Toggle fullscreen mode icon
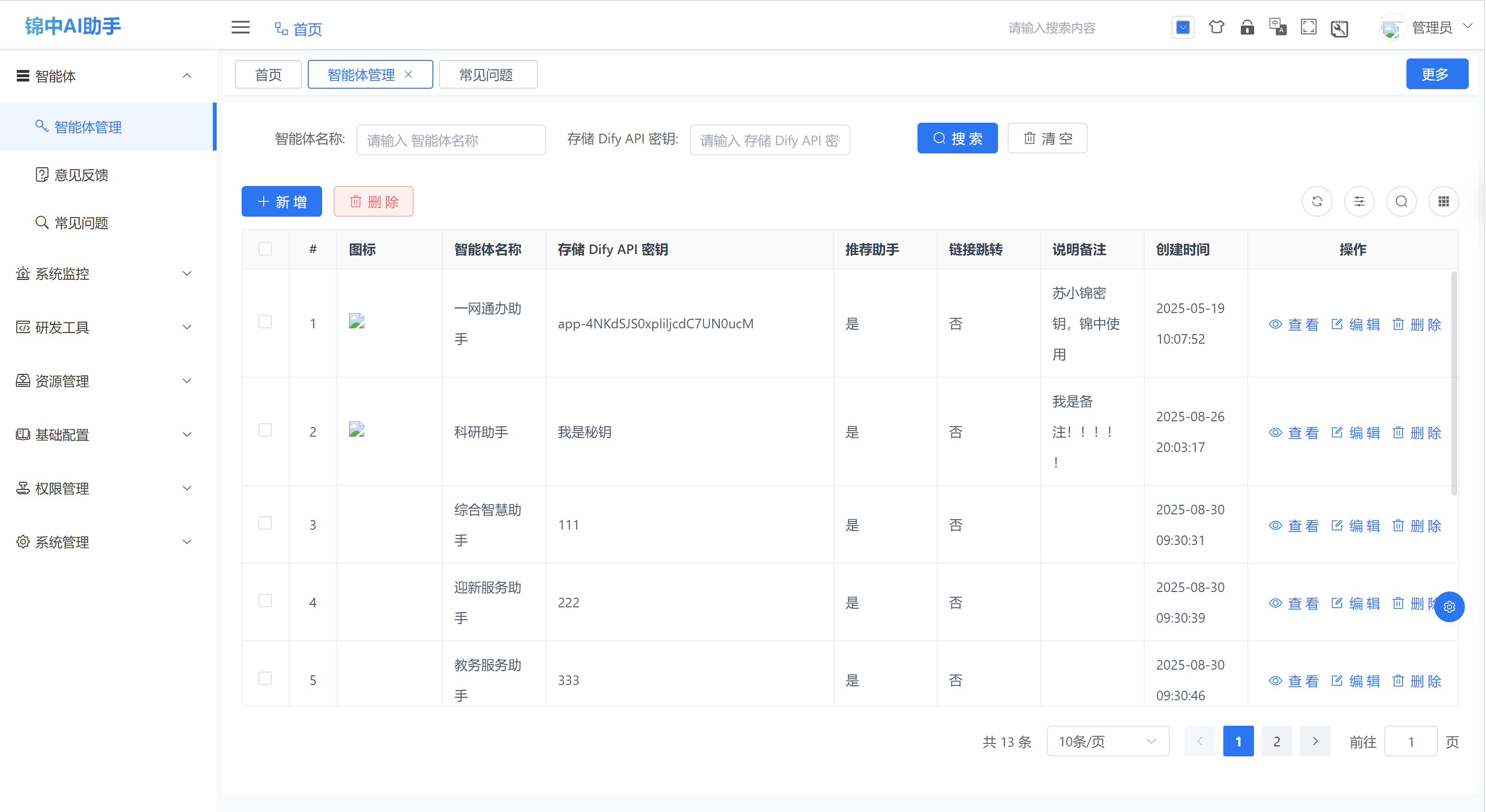This screenshot has width=1486, height=812. pyautogui.click(x=1308, y=27)
